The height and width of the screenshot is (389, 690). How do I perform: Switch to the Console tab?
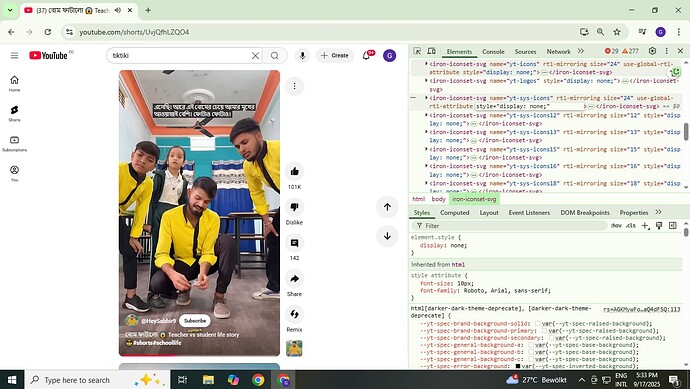tap(493, 51)
